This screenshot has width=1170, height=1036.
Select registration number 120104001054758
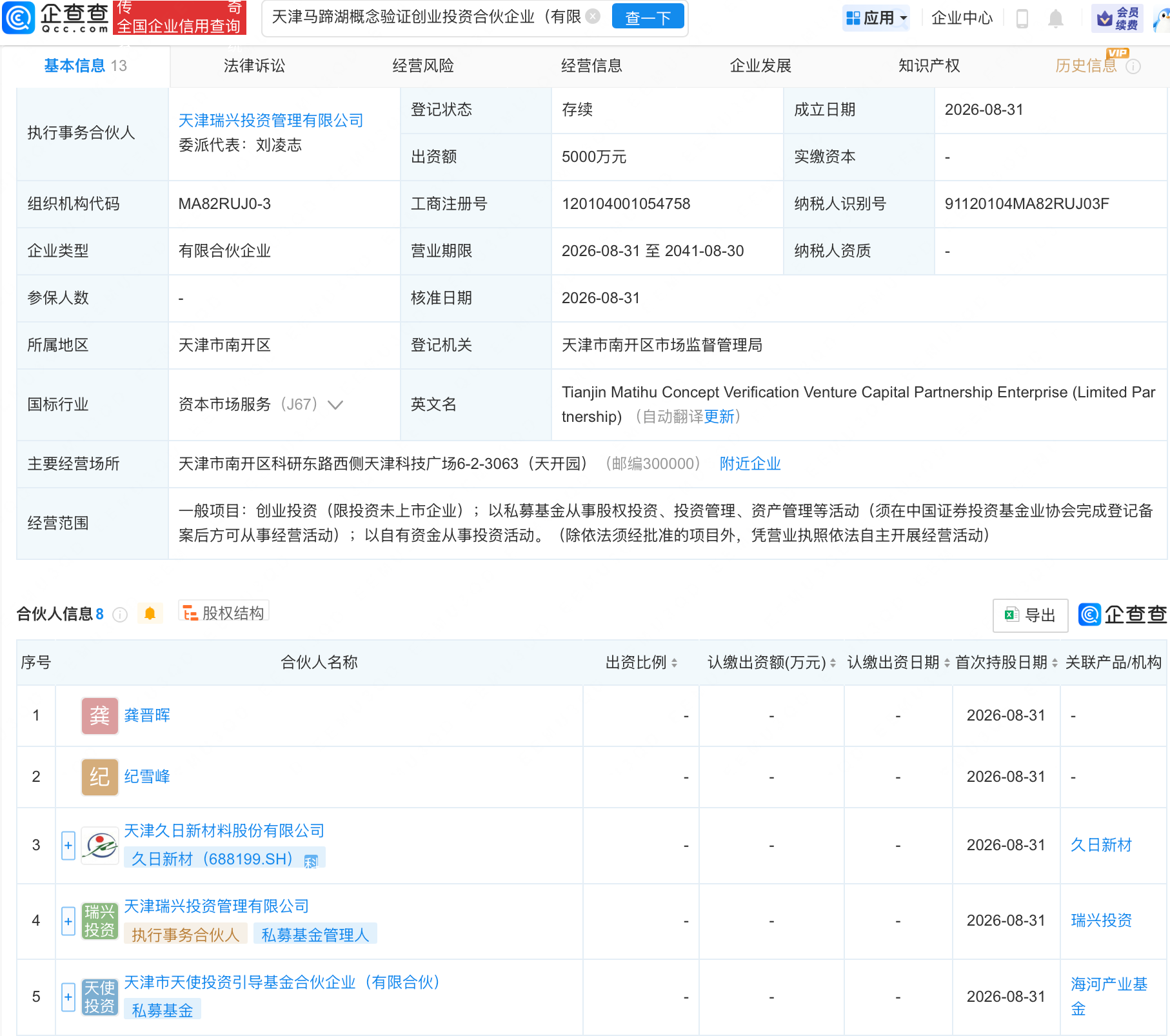[626, 204]
